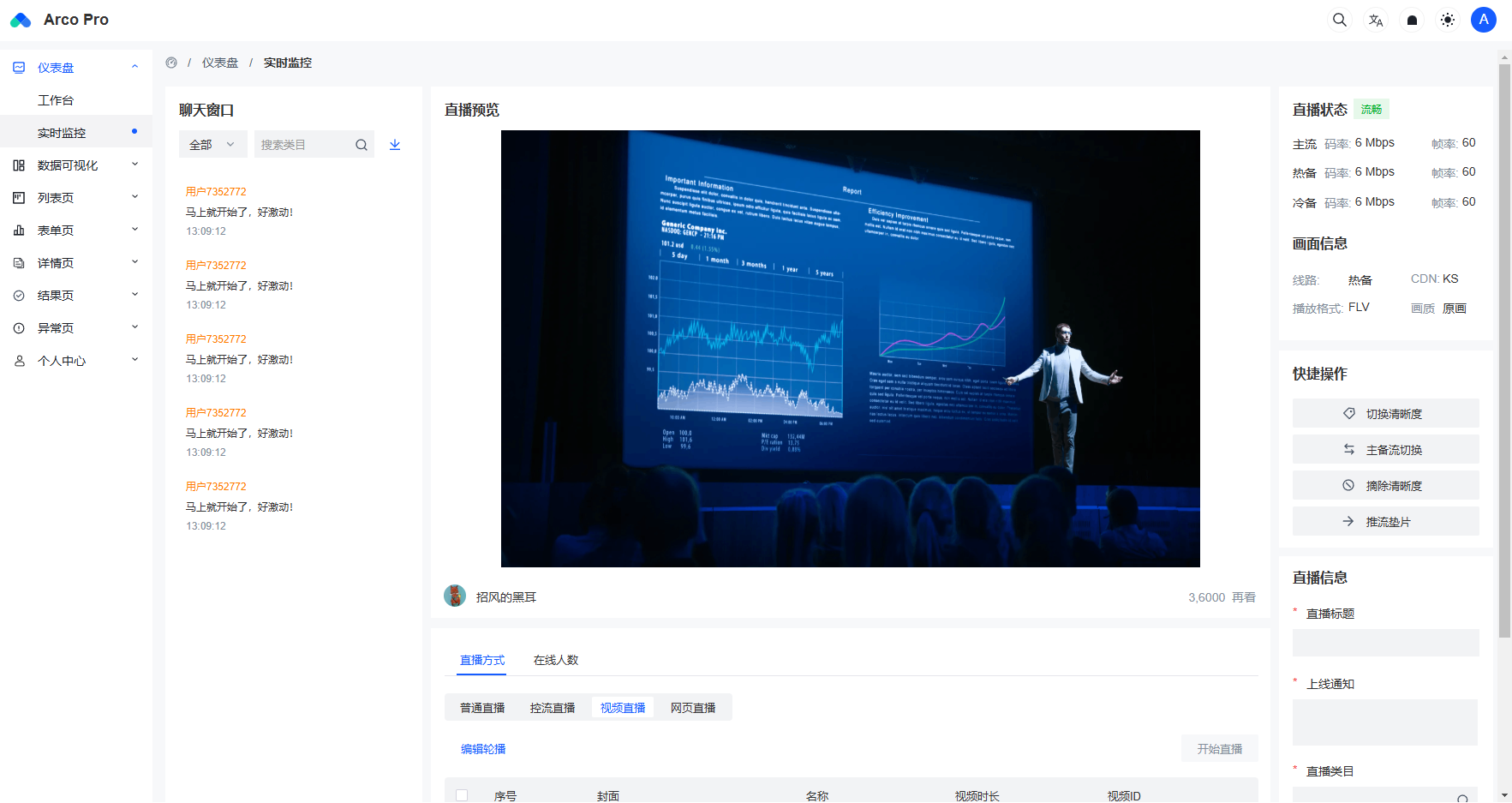Expand the 表单页 menu chevron

134,230
